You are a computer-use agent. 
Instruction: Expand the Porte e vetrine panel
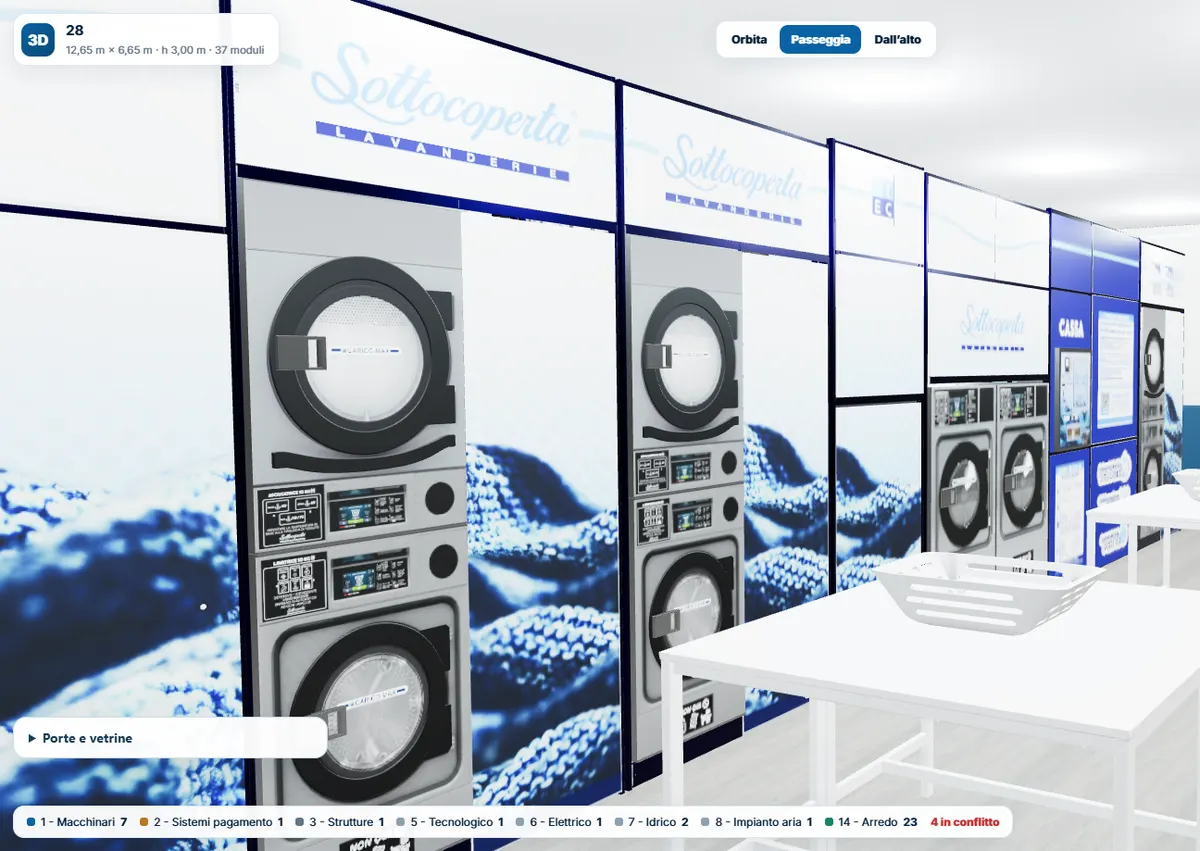point(170,738)
